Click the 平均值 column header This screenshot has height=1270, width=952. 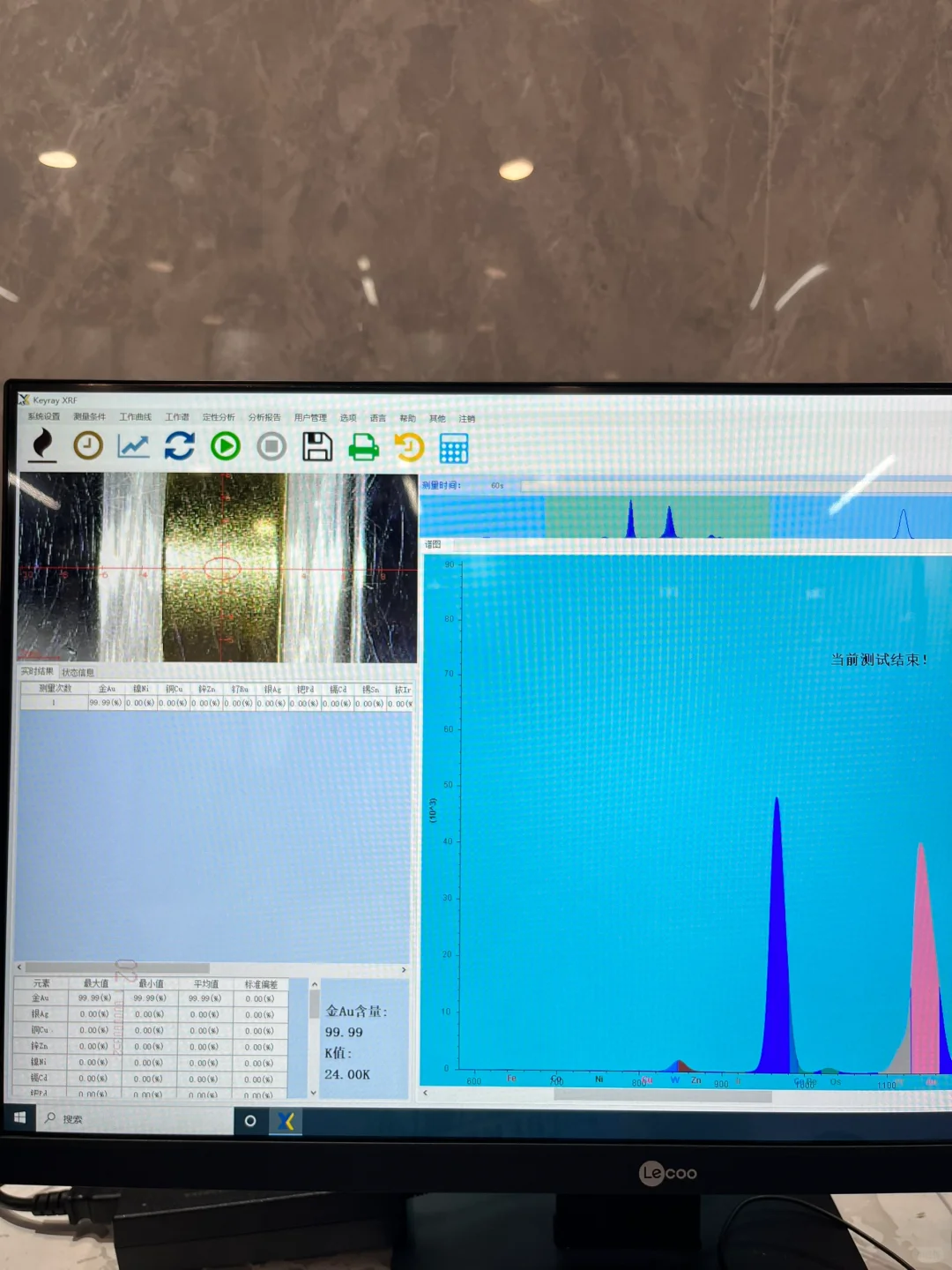(205, 983)
